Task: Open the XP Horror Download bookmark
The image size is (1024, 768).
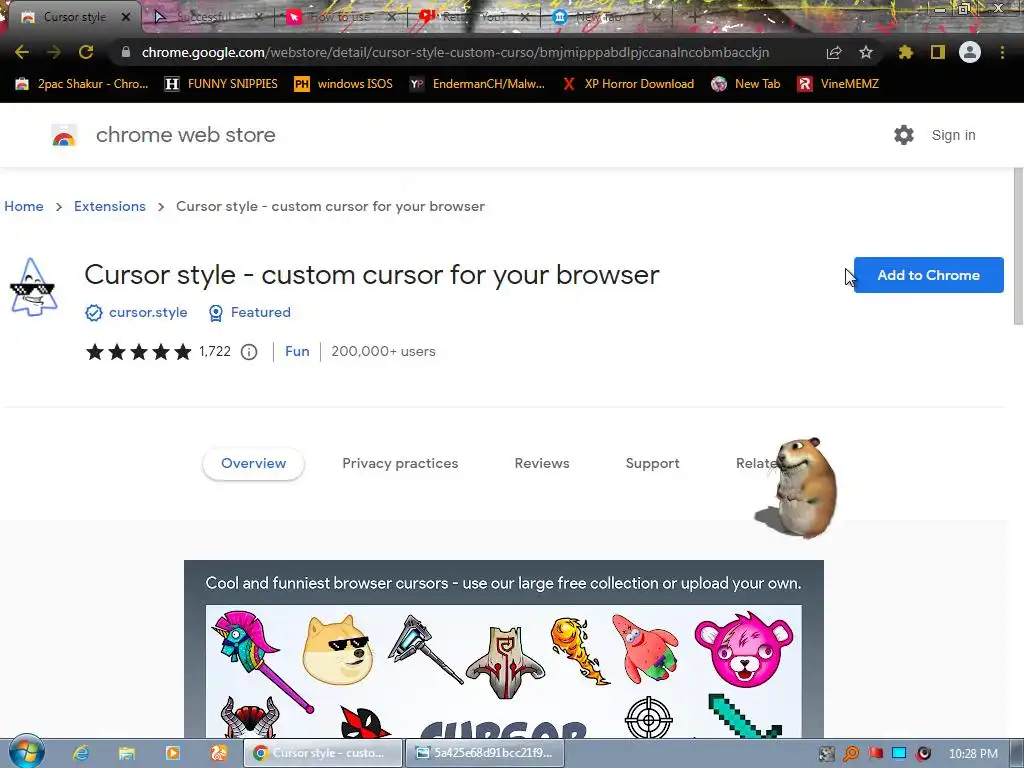Action: [628, 84]
